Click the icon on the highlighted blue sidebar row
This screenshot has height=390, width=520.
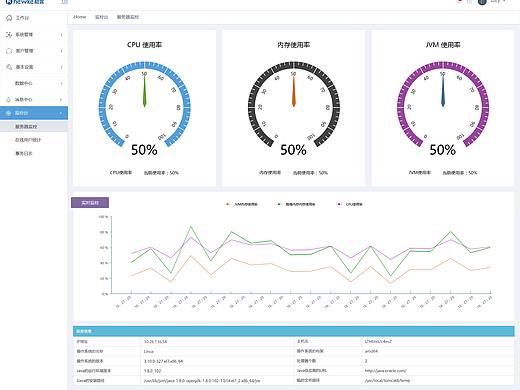(9, 113)
